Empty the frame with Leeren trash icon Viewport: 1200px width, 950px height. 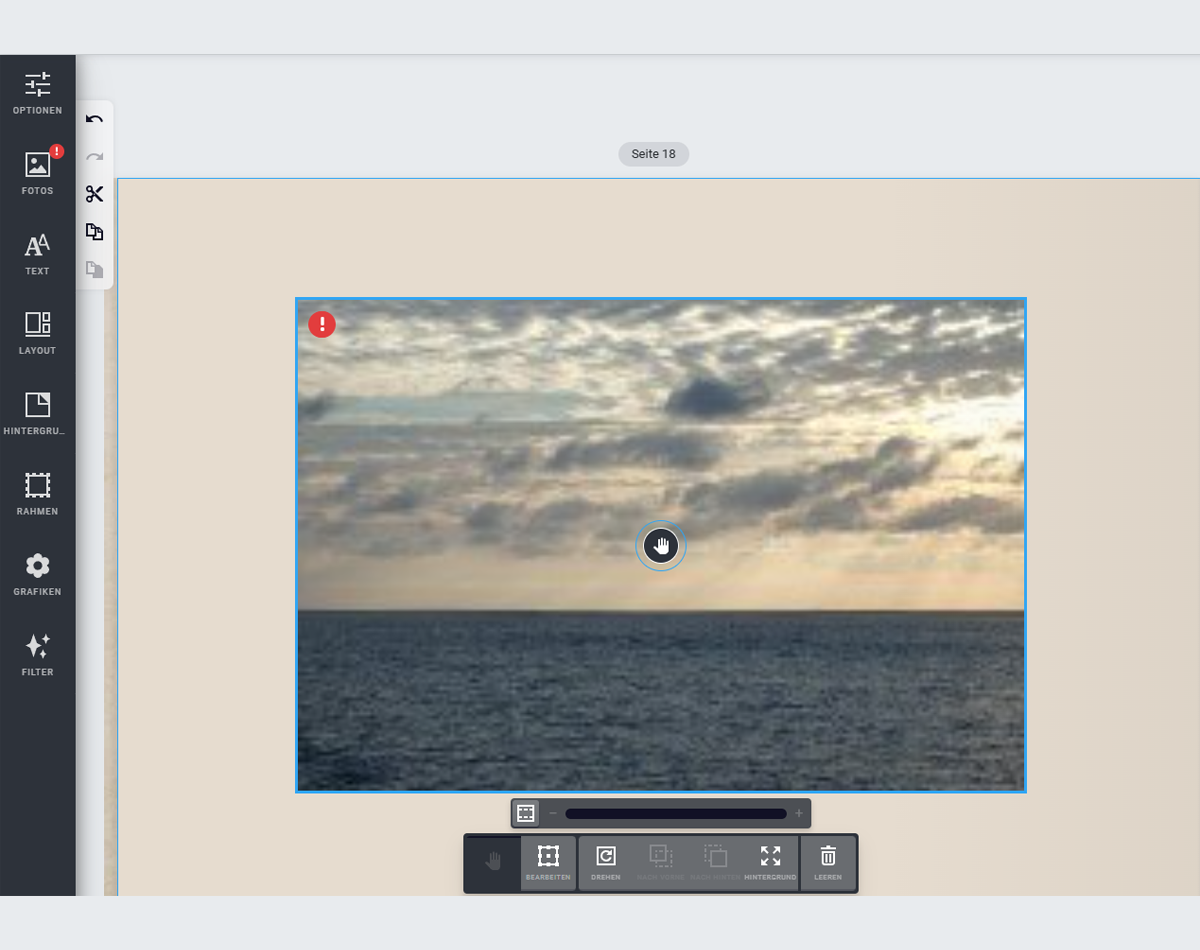(x=828, y=862)
